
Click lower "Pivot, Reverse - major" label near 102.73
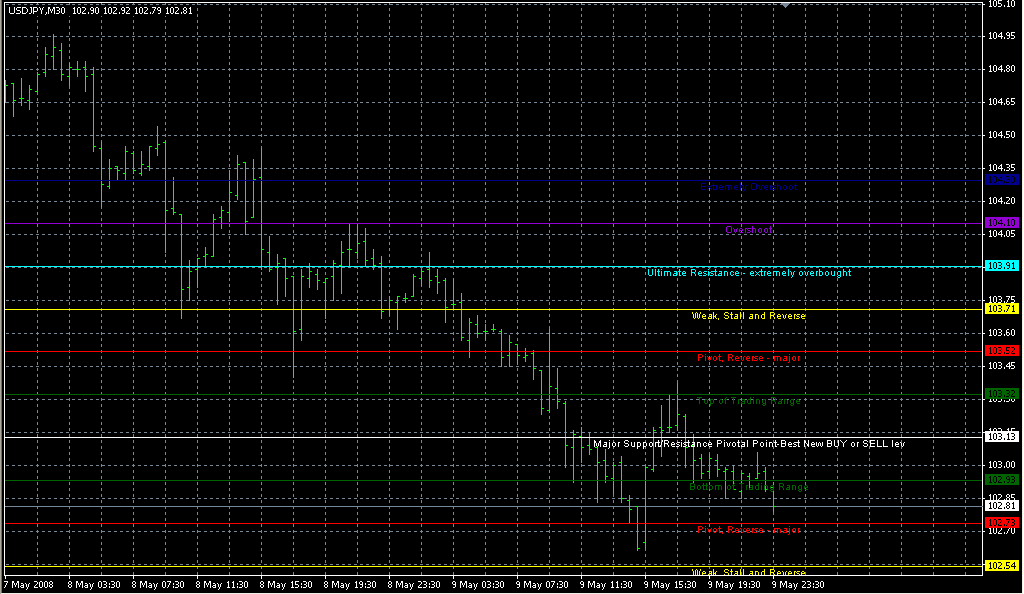[x=749, y=529]
